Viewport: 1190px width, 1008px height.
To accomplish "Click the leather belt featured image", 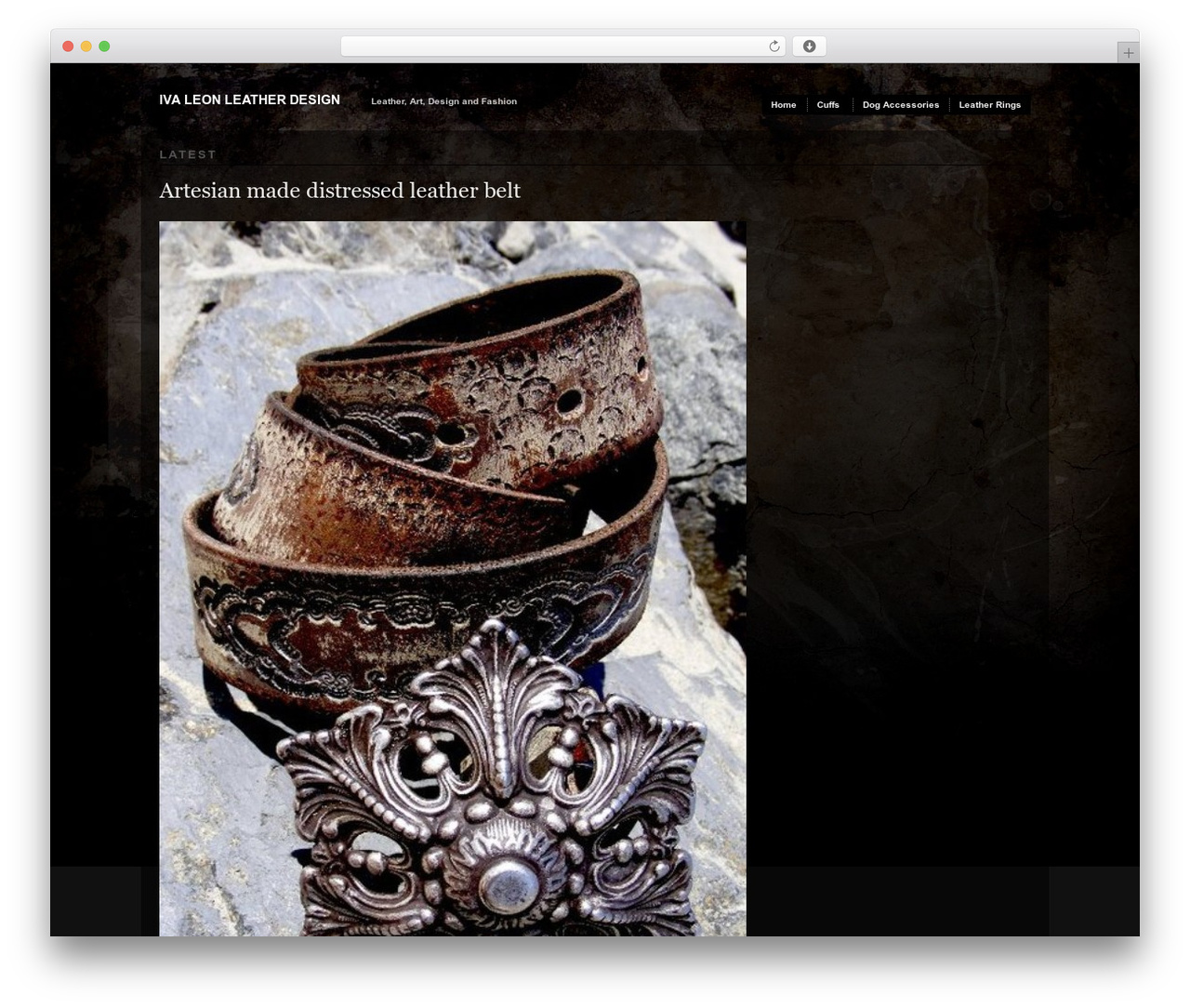I will (x=452, y=578).
